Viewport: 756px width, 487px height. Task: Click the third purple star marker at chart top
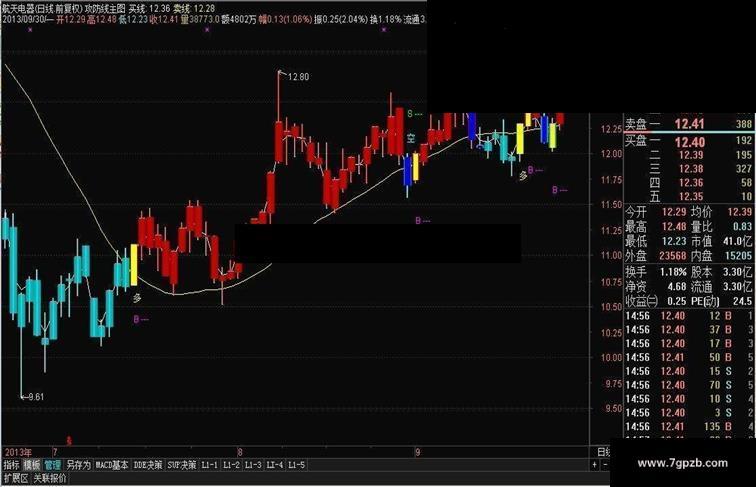point(384,30)
